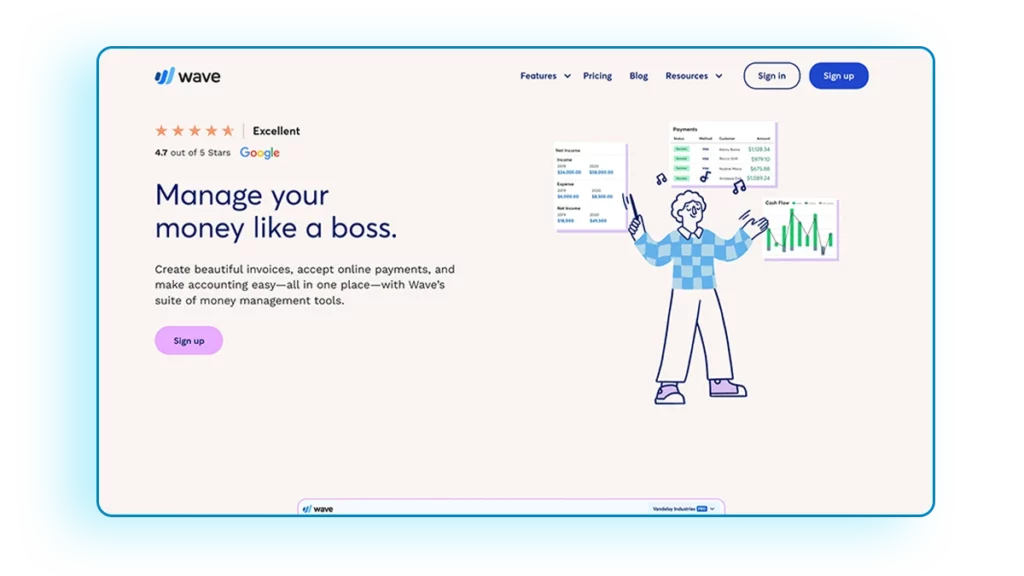Click the Wave logo in the header
Viewport: 1024px width, 576px height.
(x=188, y=76)
